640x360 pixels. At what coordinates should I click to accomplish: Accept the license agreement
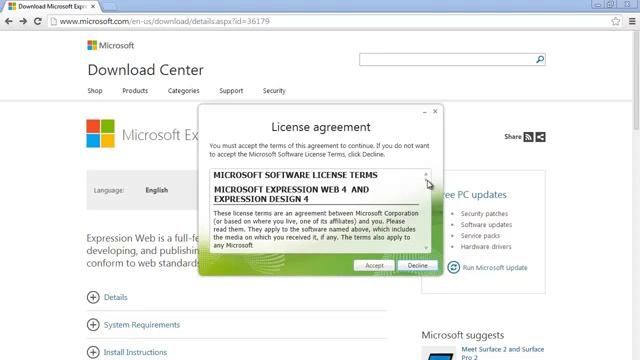point(374,266)
